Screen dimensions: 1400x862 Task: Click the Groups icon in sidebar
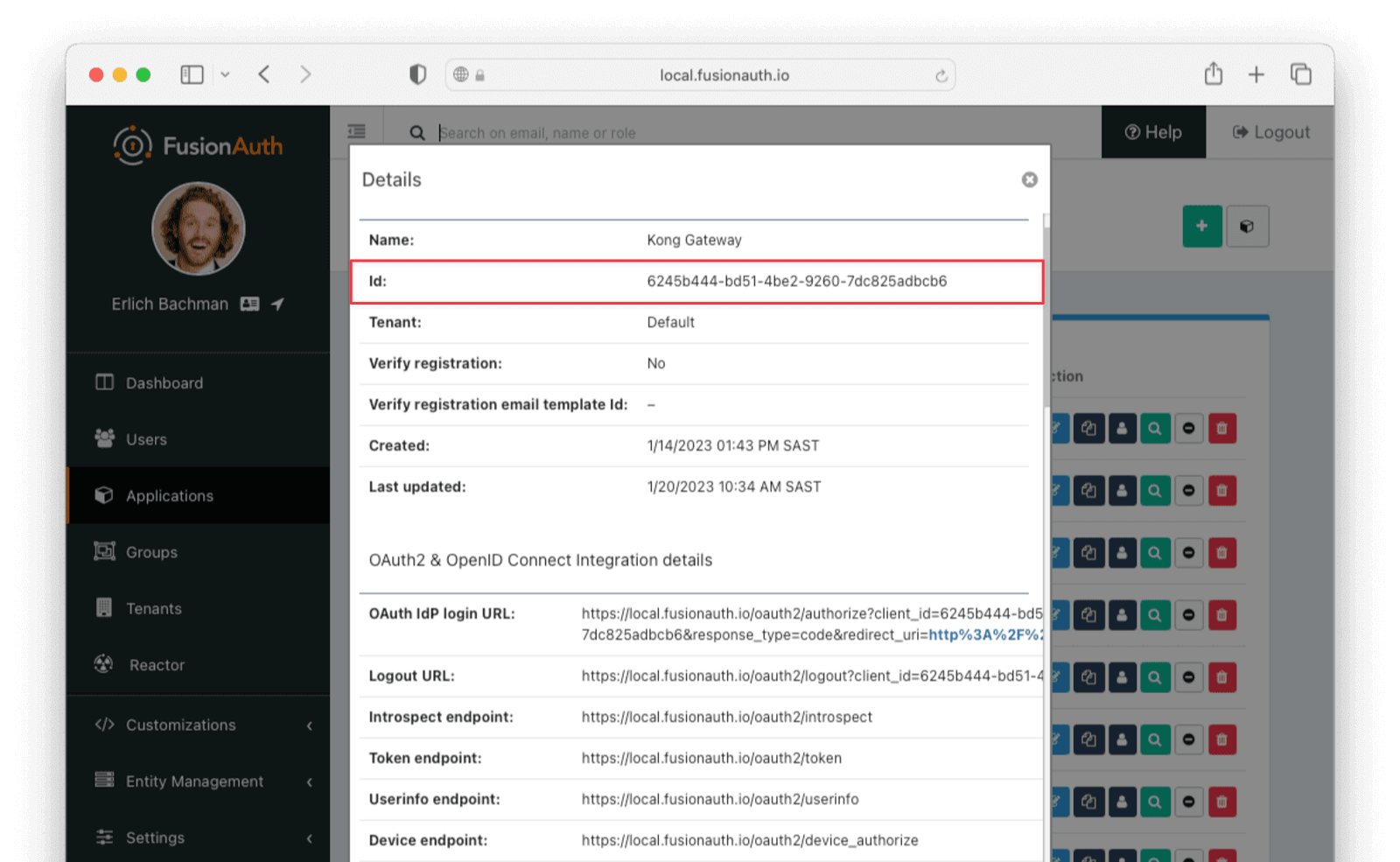pyautogui.click(x=104, y=551)
